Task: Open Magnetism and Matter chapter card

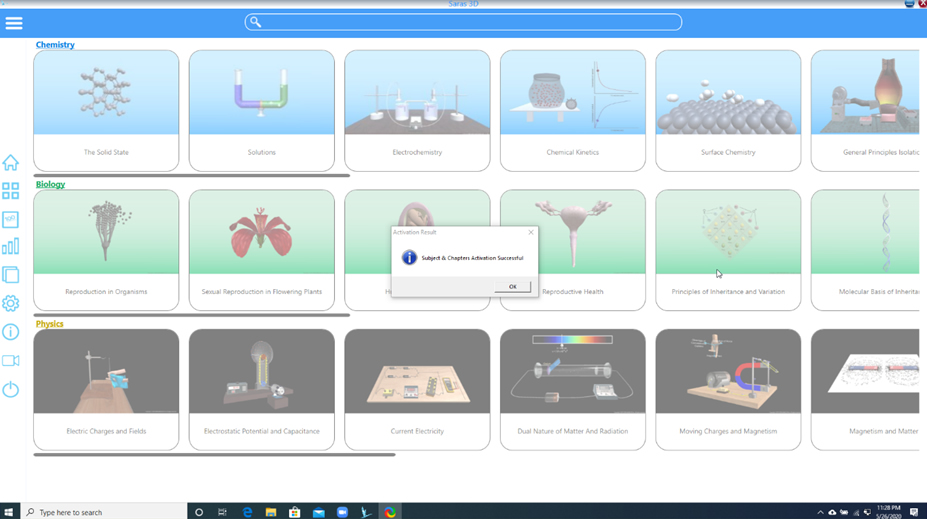Action: 866,390
